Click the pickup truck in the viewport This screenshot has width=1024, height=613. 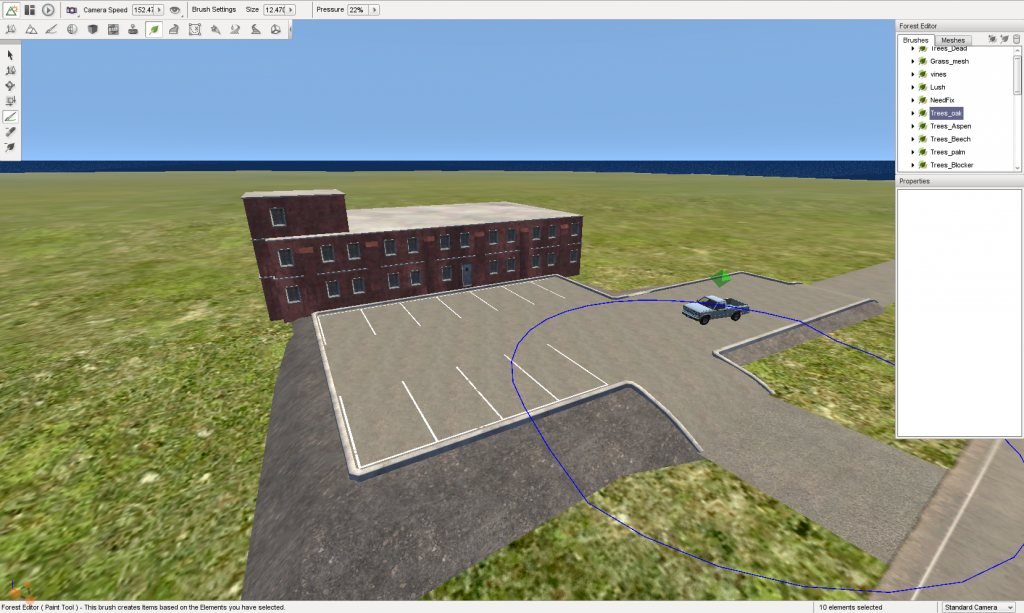coord(715,309)
